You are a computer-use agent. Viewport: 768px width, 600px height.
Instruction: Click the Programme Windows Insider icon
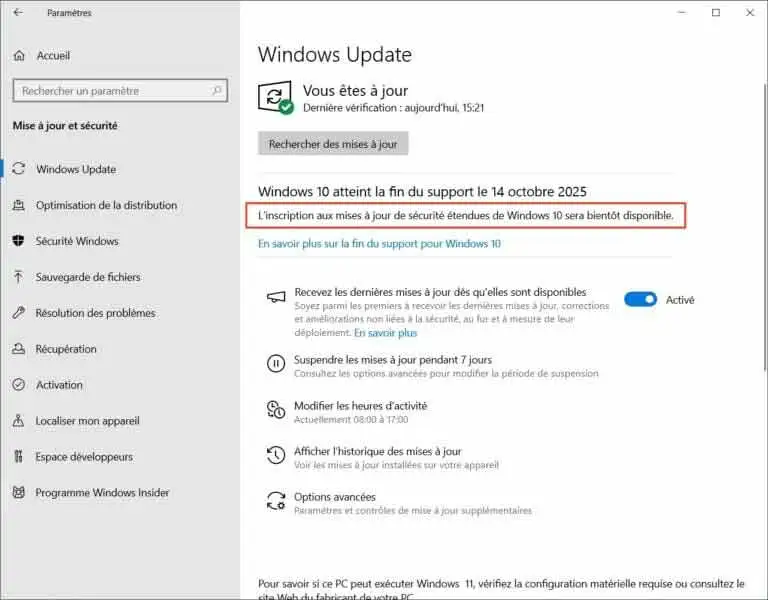[x=19, y=492]
